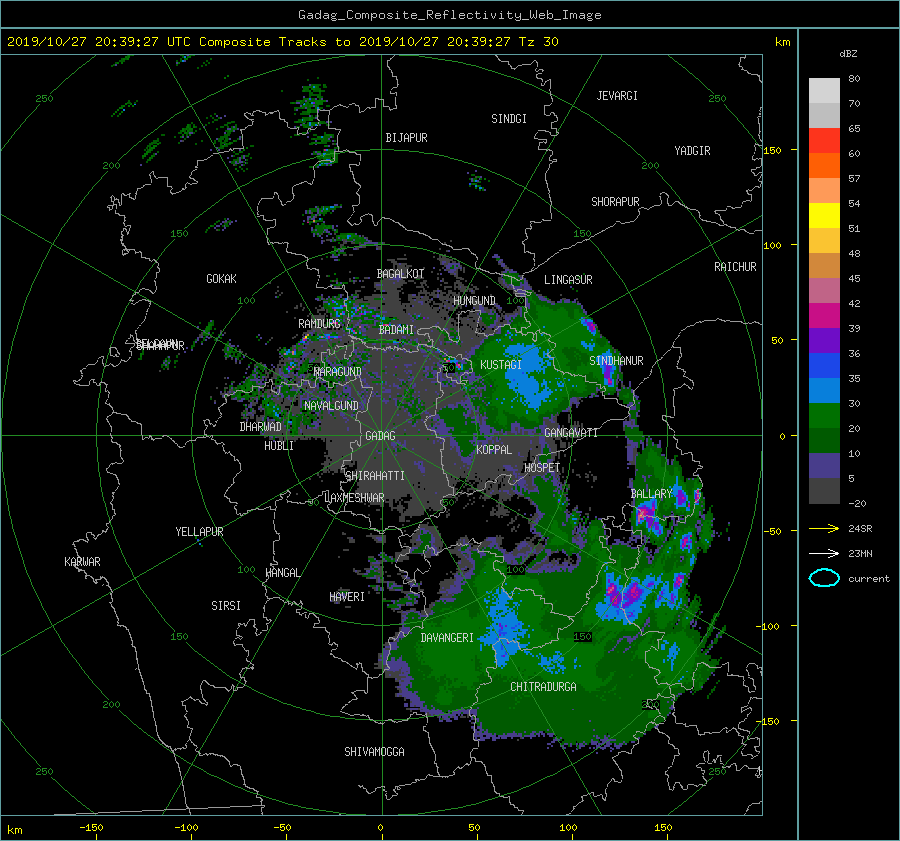
Task: Click the YADGIR city label
Action: coord(692,151)
